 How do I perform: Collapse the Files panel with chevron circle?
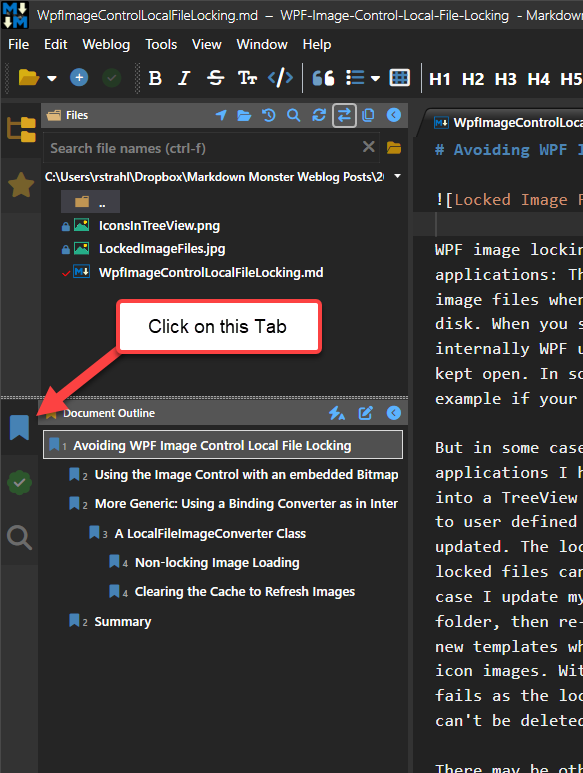click(394, 115)
